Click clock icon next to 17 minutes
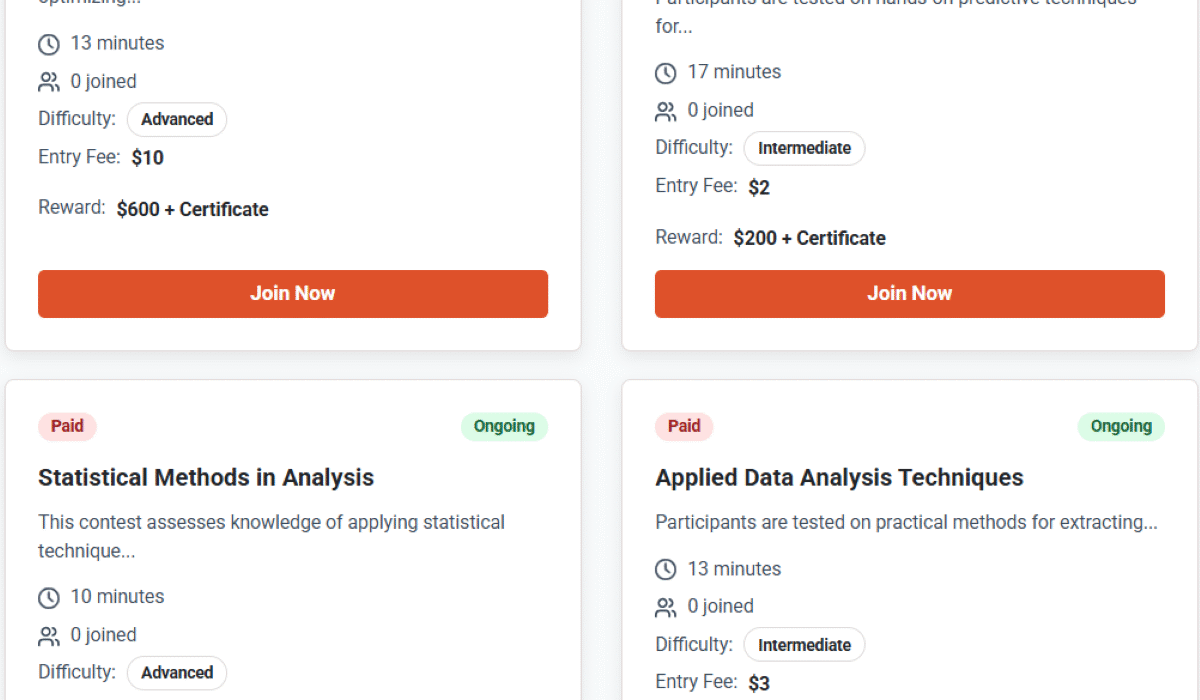 (x=666, y=73)
